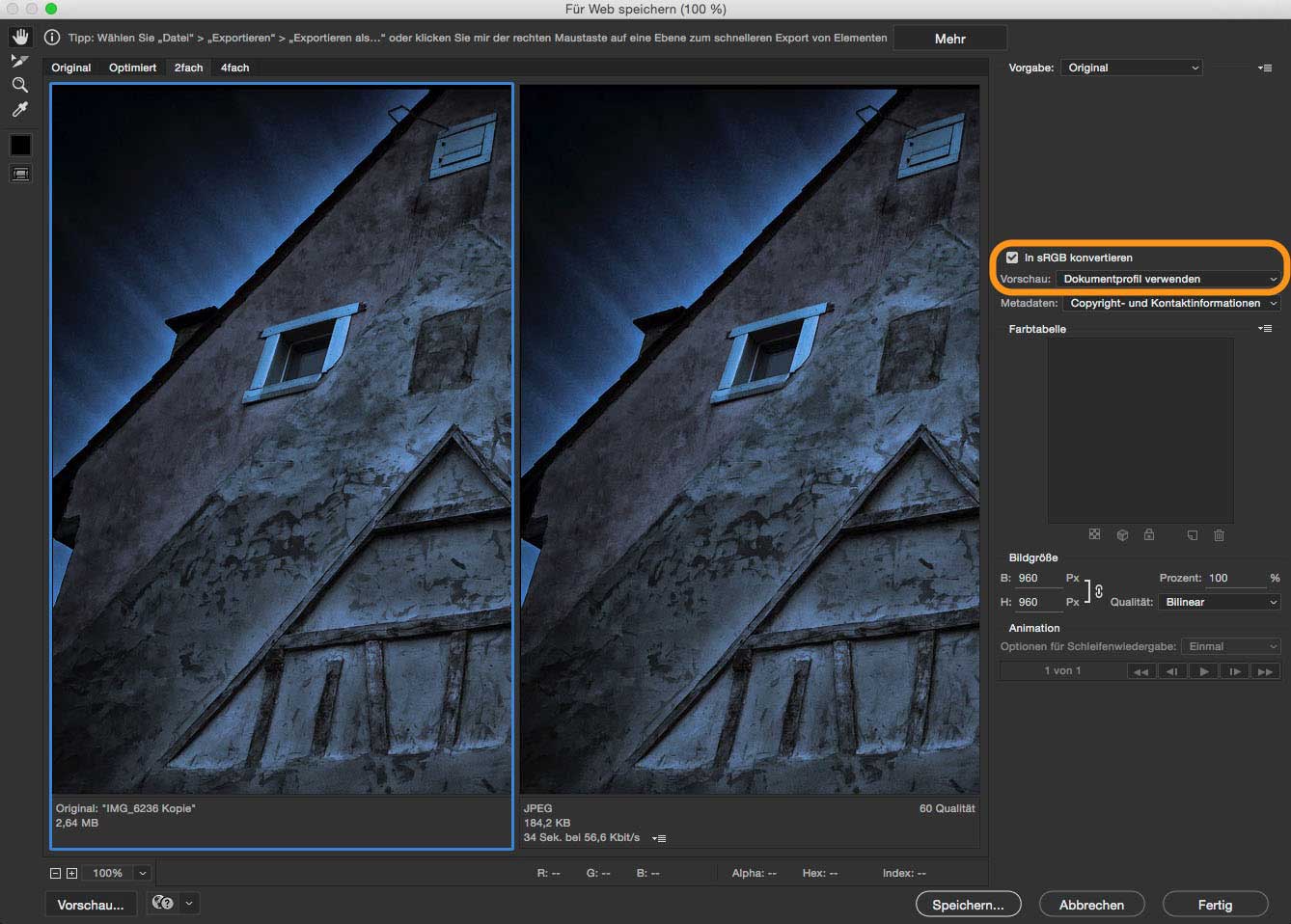This screenshot has width=1291, height=924.
Task: Switch to the Optimiert tab
Action: pyautogui.click(x=132, y=68)
